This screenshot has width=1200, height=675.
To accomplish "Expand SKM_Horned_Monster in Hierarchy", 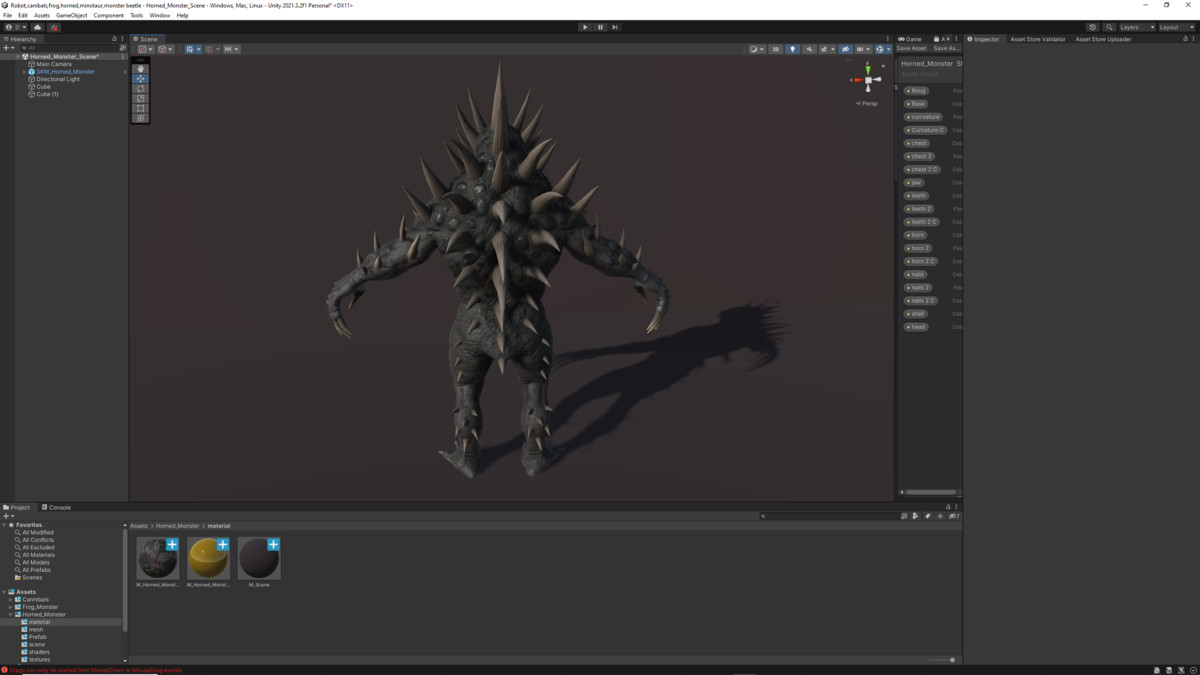I will coord(25,72).
